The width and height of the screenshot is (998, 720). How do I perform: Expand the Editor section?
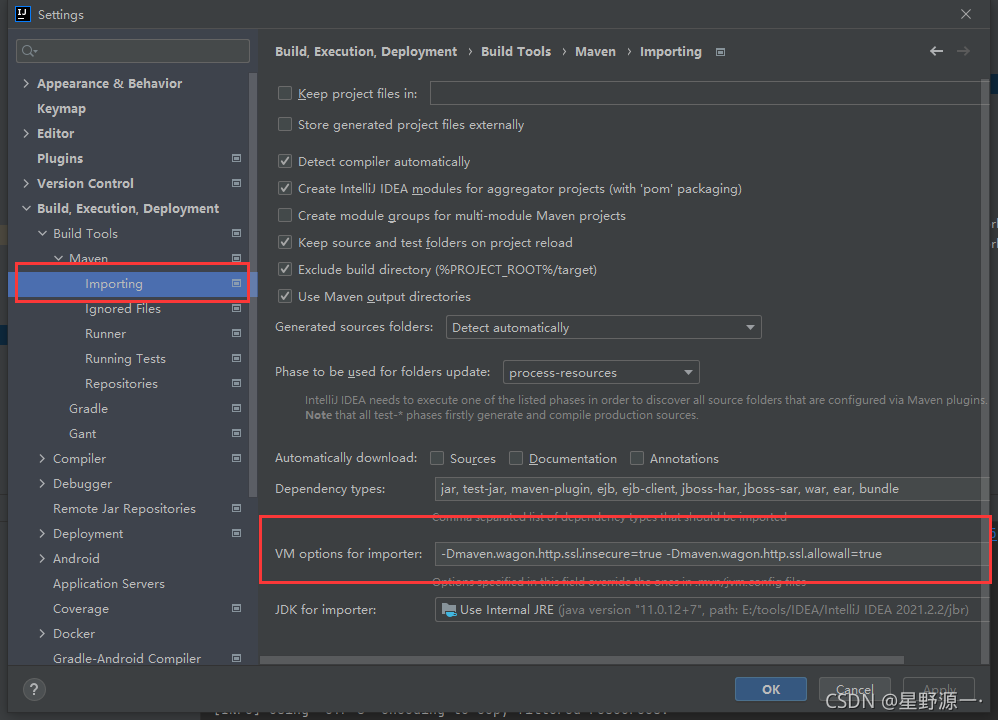pos(26,133)
